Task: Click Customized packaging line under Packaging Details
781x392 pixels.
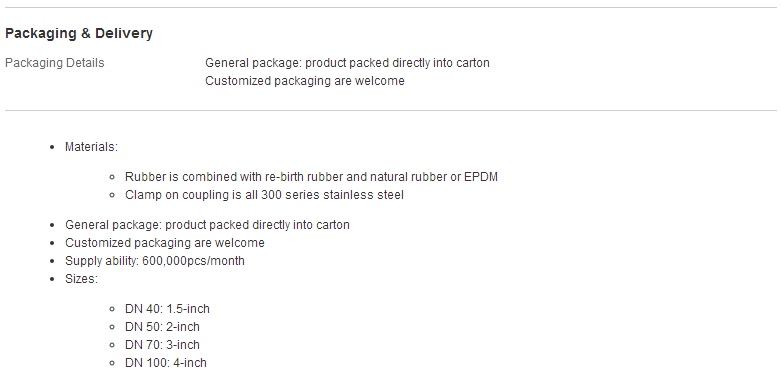Action: click(x=305, y=81)
